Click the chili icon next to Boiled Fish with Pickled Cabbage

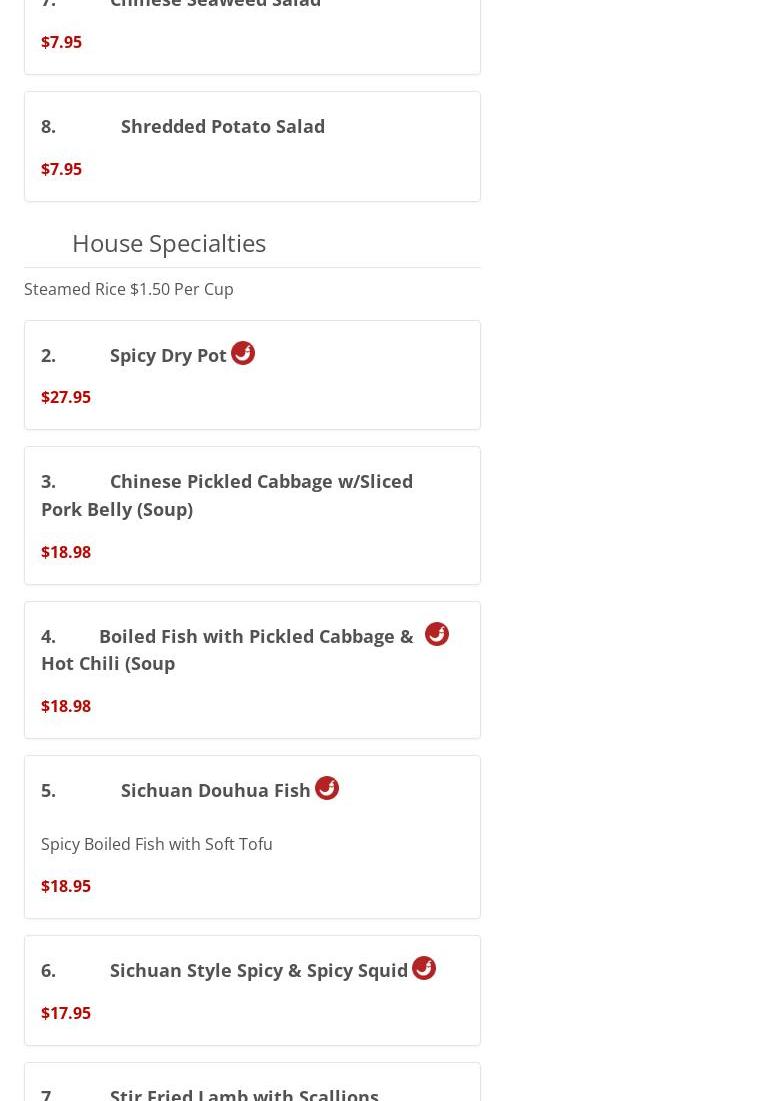coord(437,633)
